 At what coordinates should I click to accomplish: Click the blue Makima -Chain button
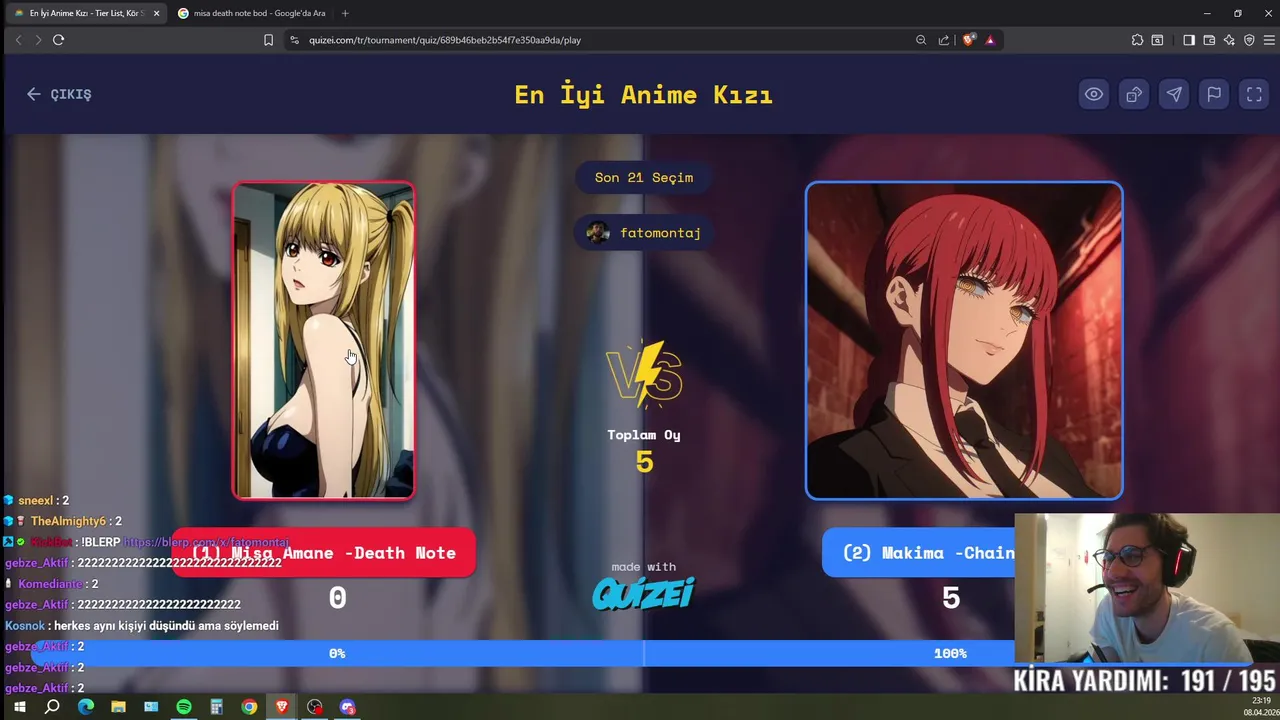918,553
